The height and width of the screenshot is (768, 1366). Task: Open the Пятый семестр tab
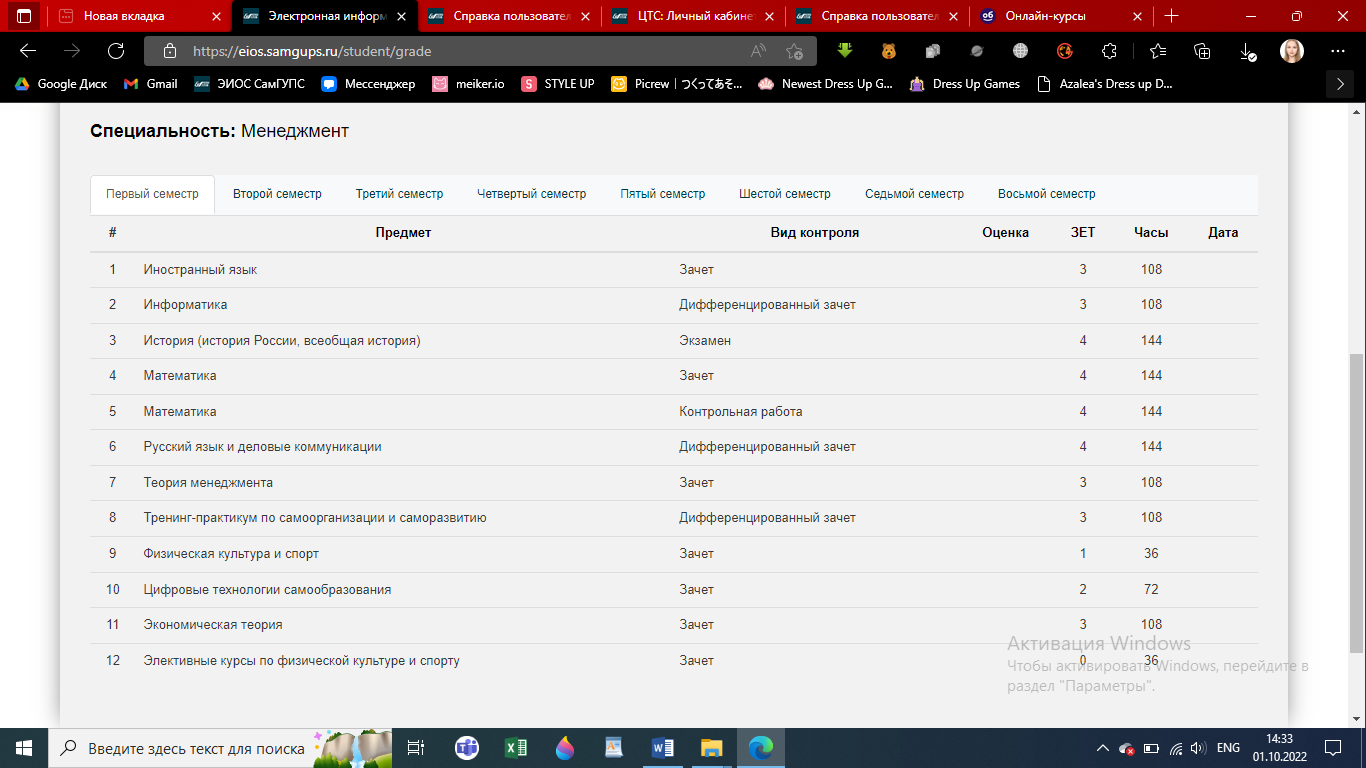coord(662,194)
